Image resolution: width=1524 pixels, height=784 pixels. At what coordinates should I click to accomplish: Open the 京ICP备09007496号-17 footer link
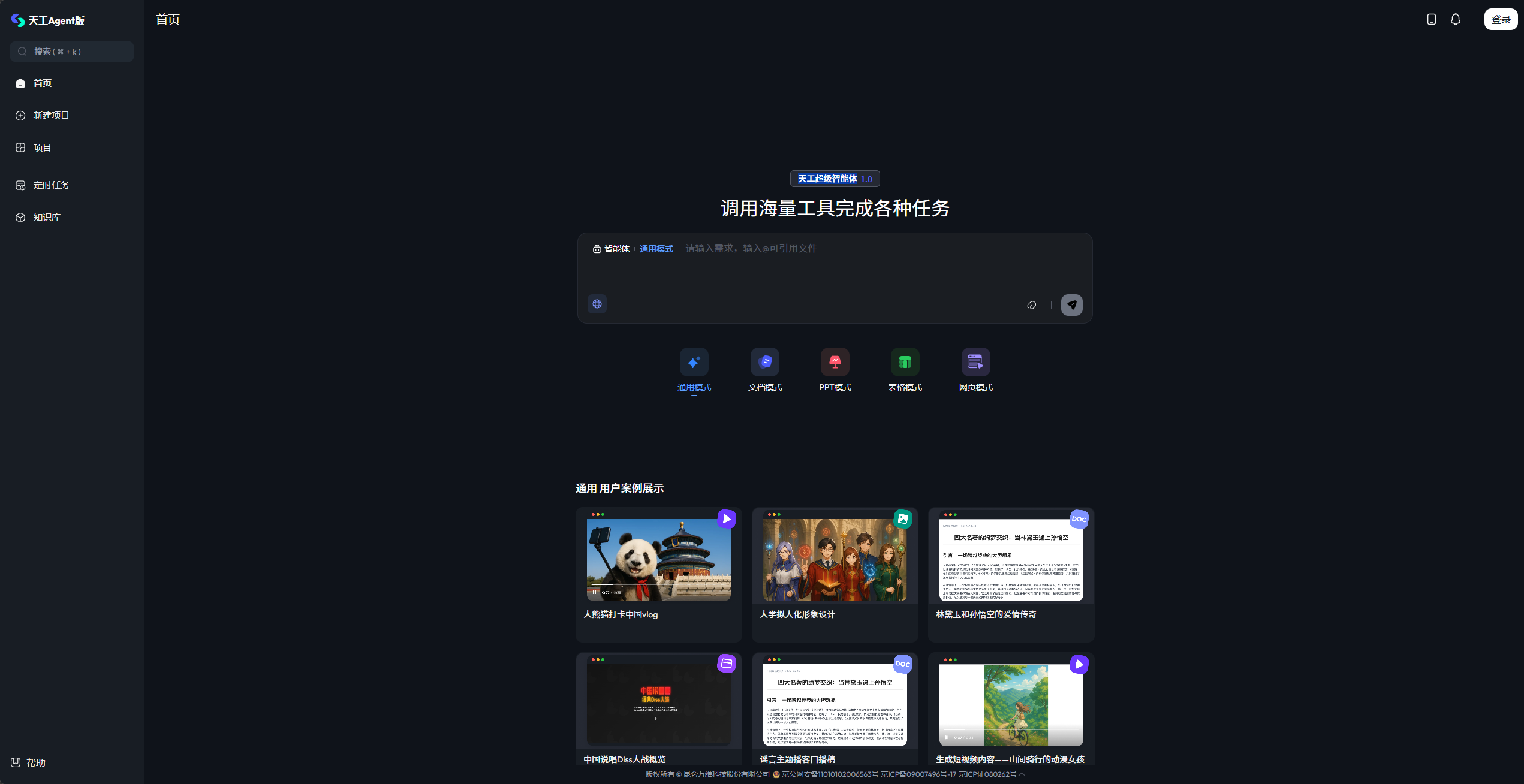coord(918,774)
